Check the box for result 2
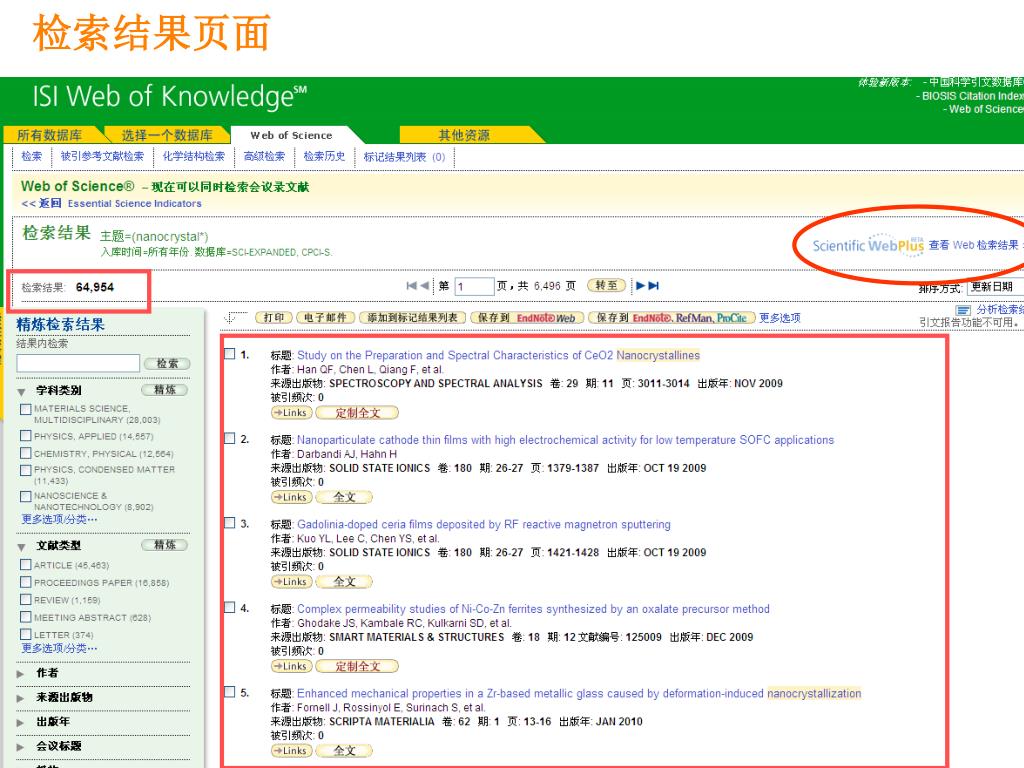The height and width of the screenshot is (768, 1024). pos(230,438)
